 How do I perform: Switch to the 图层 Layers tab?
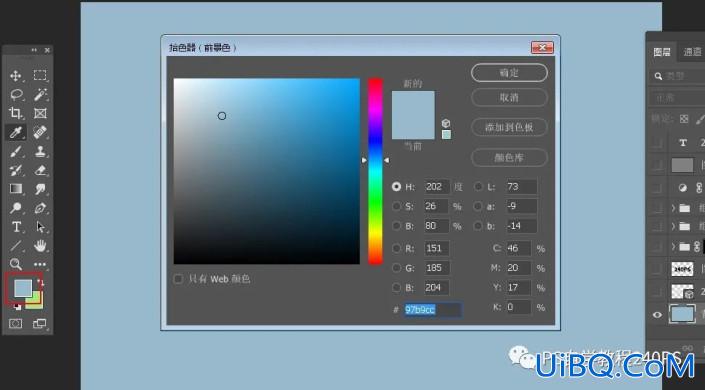coord(662,52)
